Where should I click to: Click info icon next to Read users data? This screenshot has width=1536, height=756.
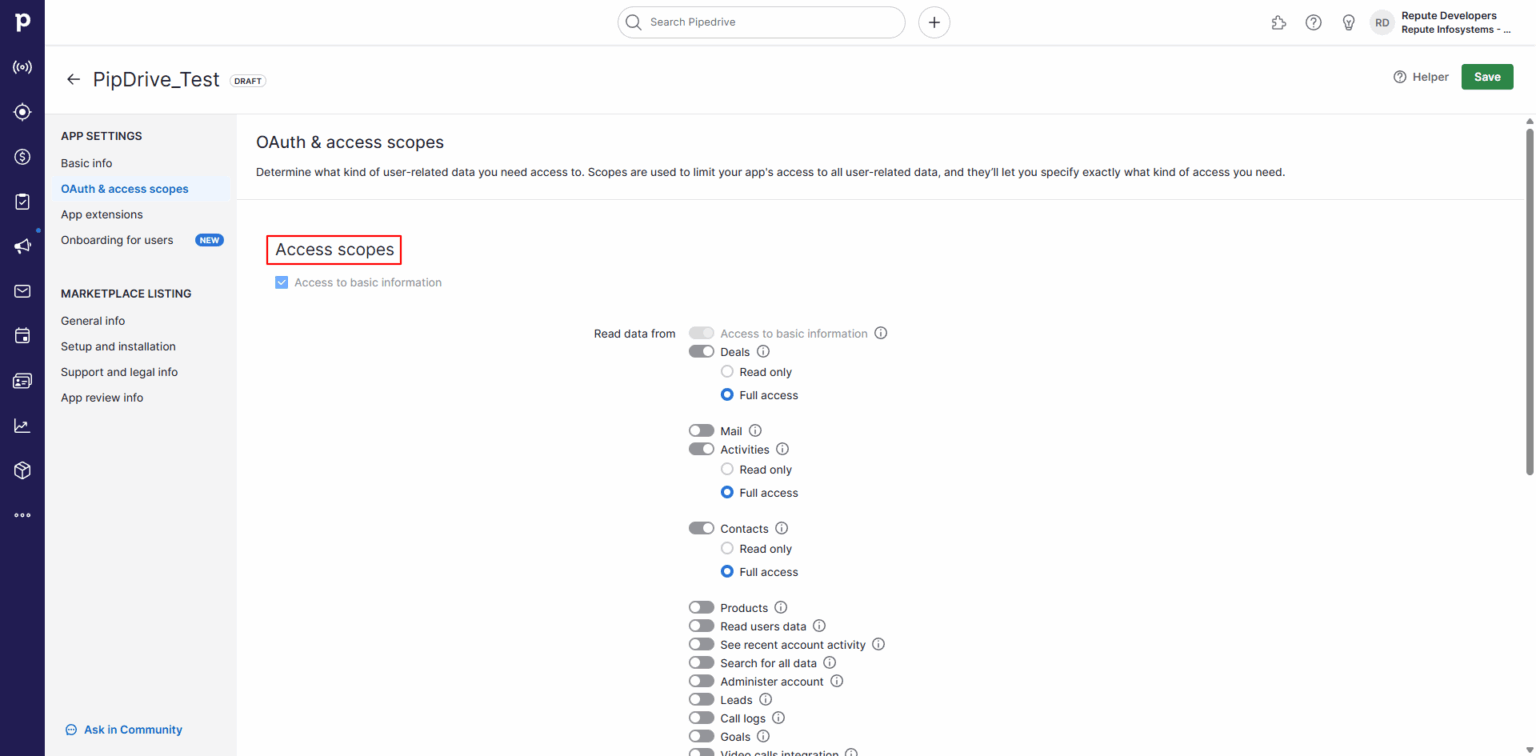coord(819,626)
